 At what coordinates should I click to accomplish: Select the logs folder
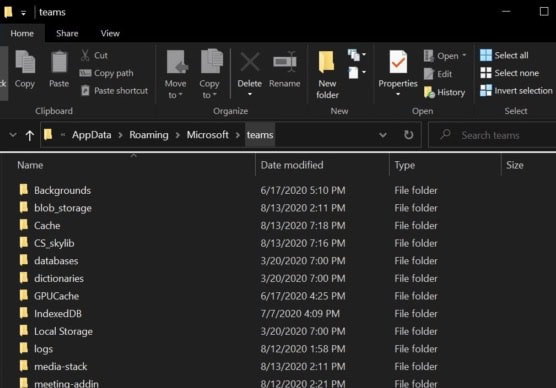pyautogui.click(x=43, y=349)
